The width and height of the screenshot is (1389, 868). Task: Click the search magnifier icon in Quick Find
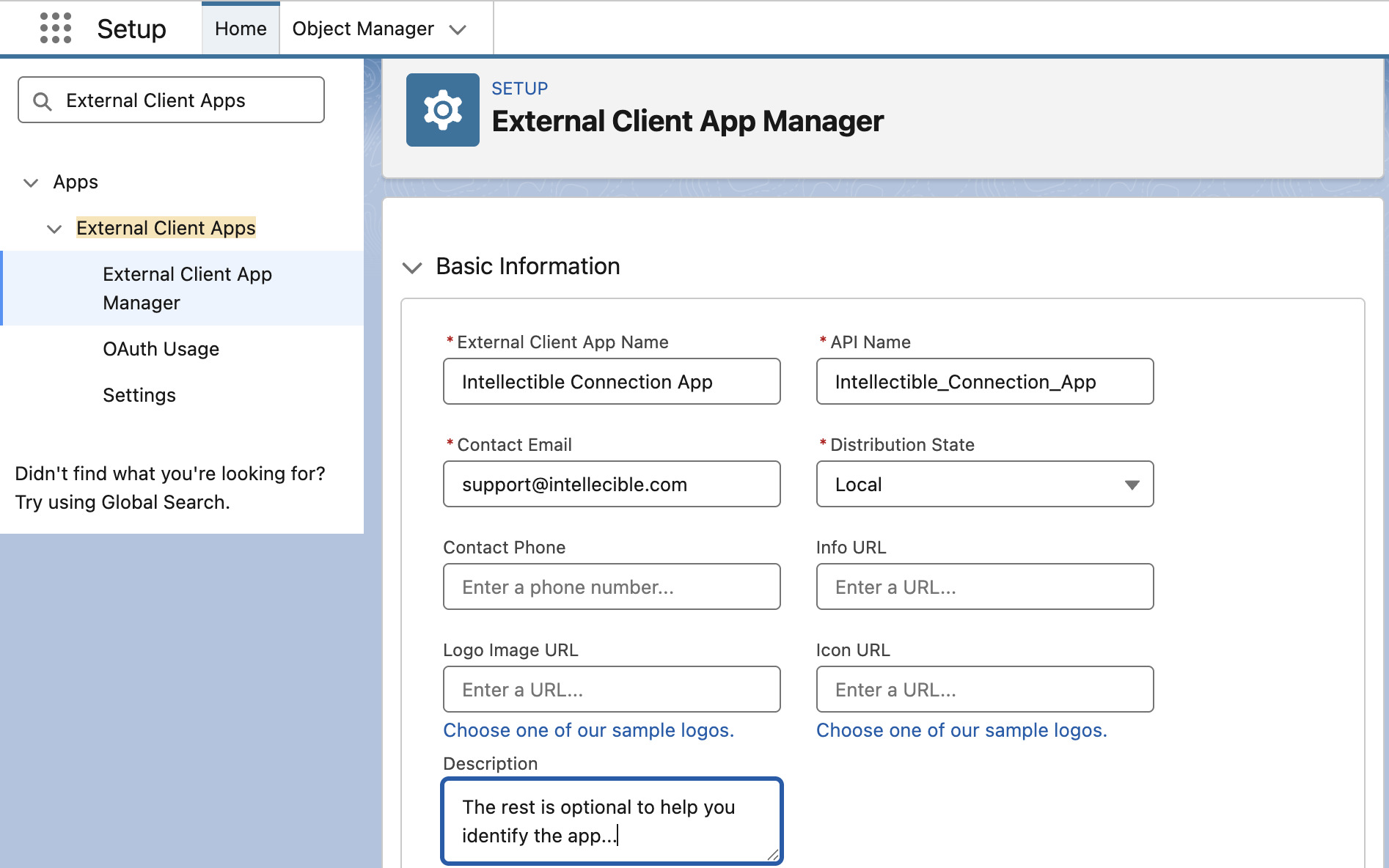tap(43, 101)
